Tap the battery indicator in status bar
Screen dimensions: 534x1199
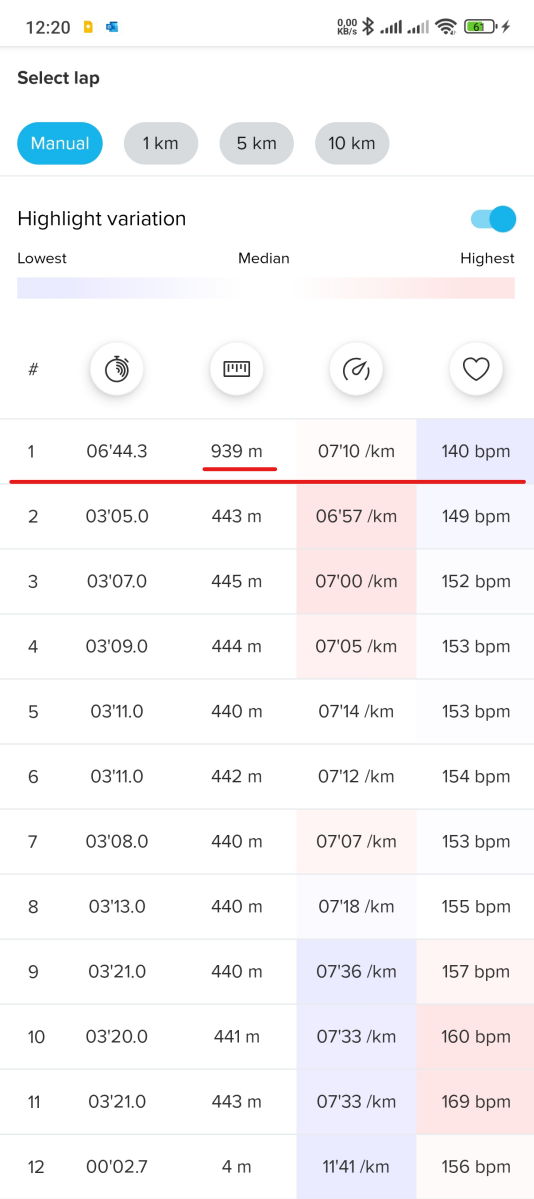pyautogui.click(x=480, y=27)
